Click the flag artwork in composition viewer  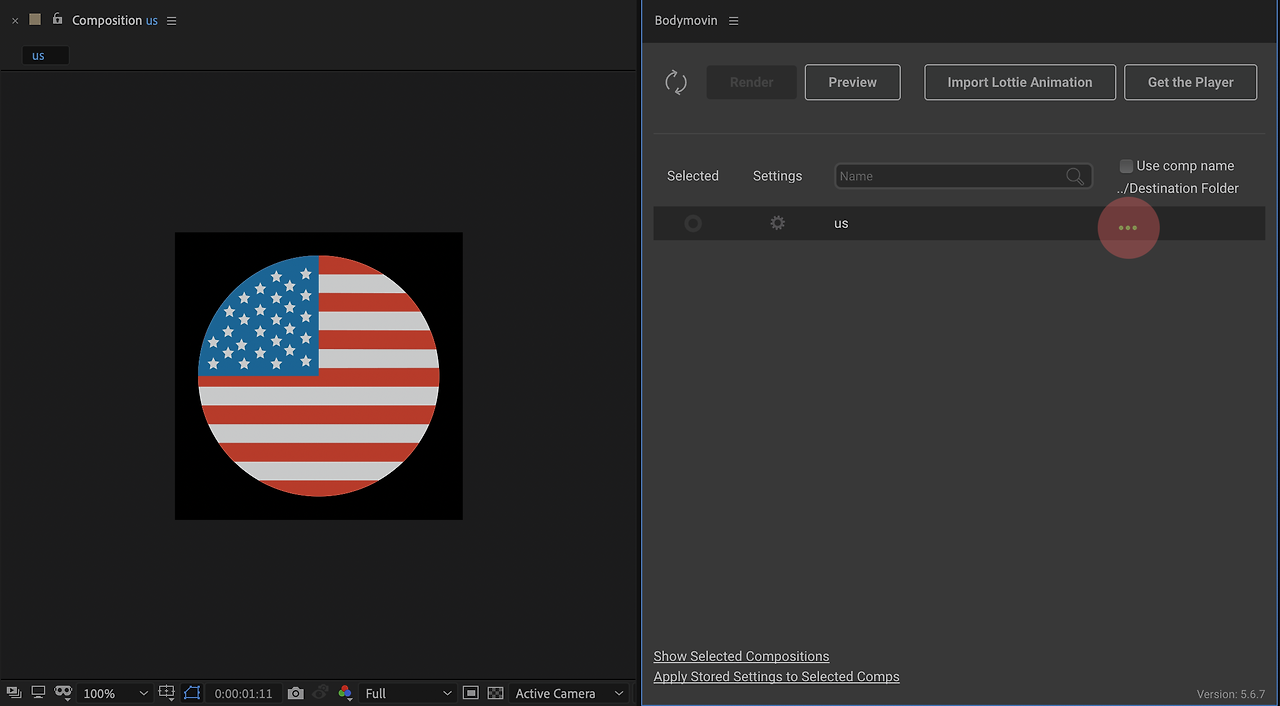(x=318, y=376)
